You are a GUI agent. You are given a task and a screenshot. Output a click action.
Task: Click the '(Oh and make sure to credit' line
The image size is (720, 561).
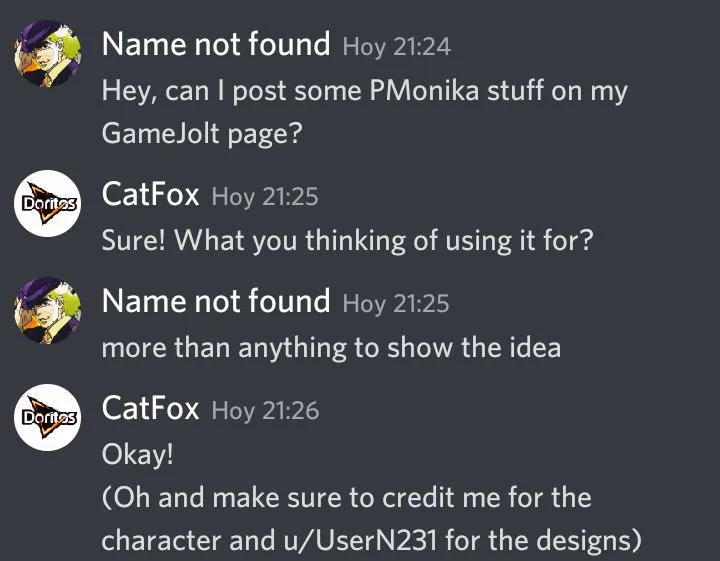(x=347, y=498)
